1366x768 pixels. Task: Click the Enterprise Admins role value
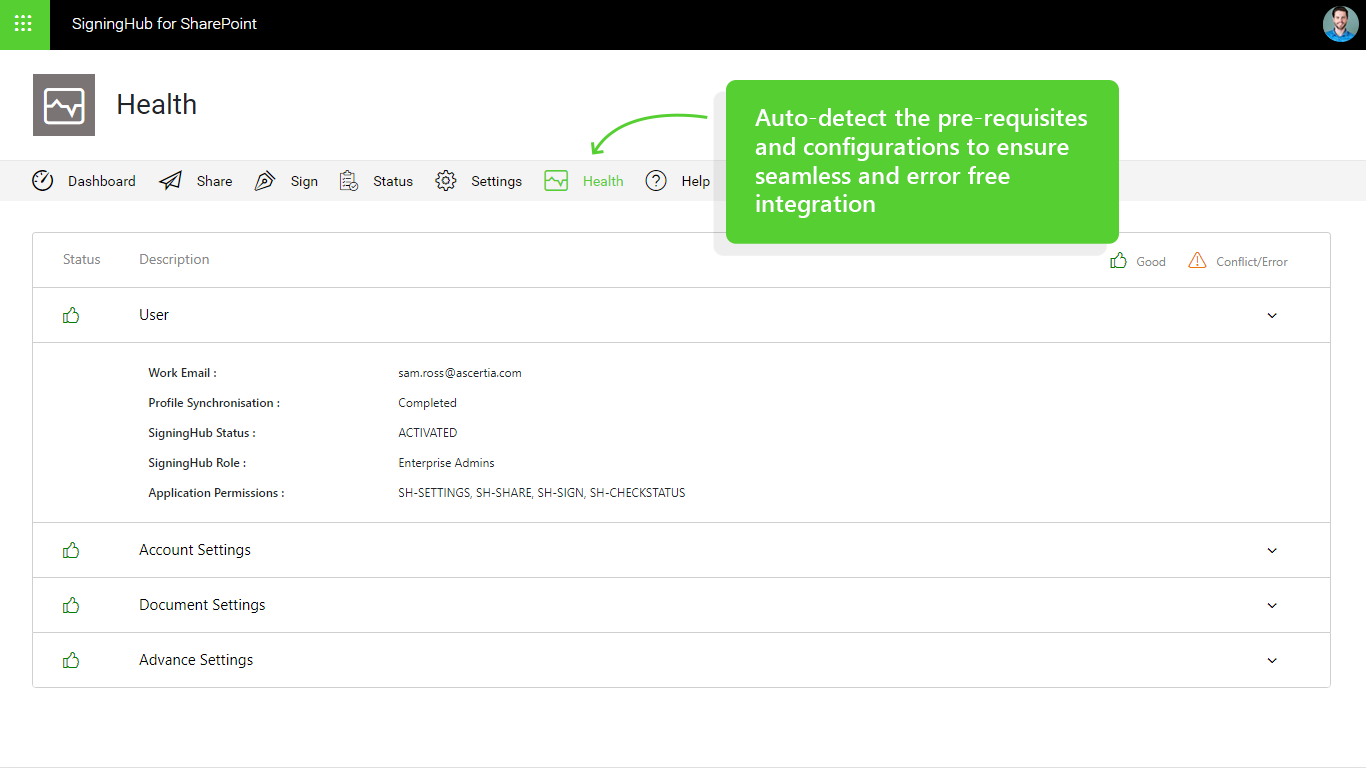click(446, 463)
